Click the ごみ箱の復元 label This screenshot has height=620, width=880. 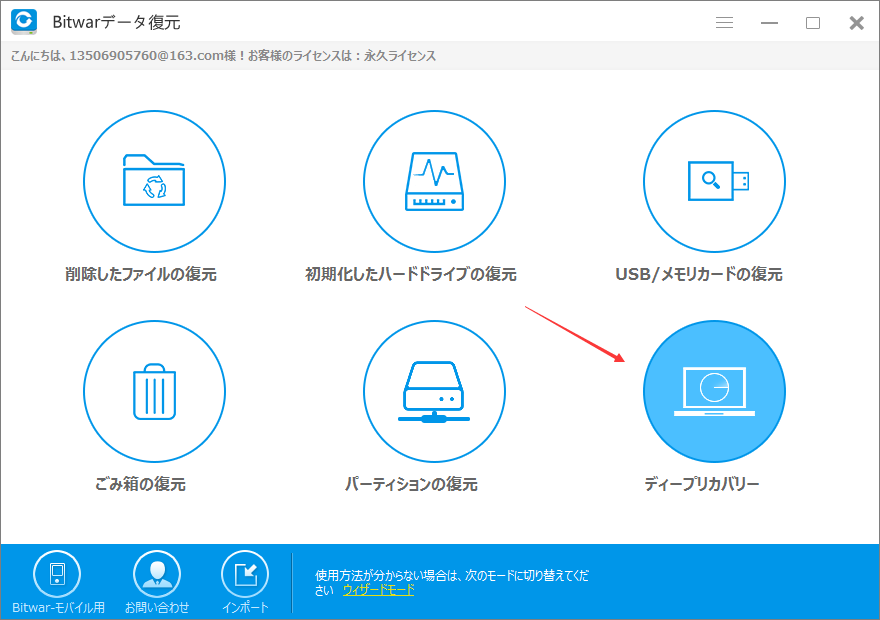pyautogui.click(x=140, y=484)
